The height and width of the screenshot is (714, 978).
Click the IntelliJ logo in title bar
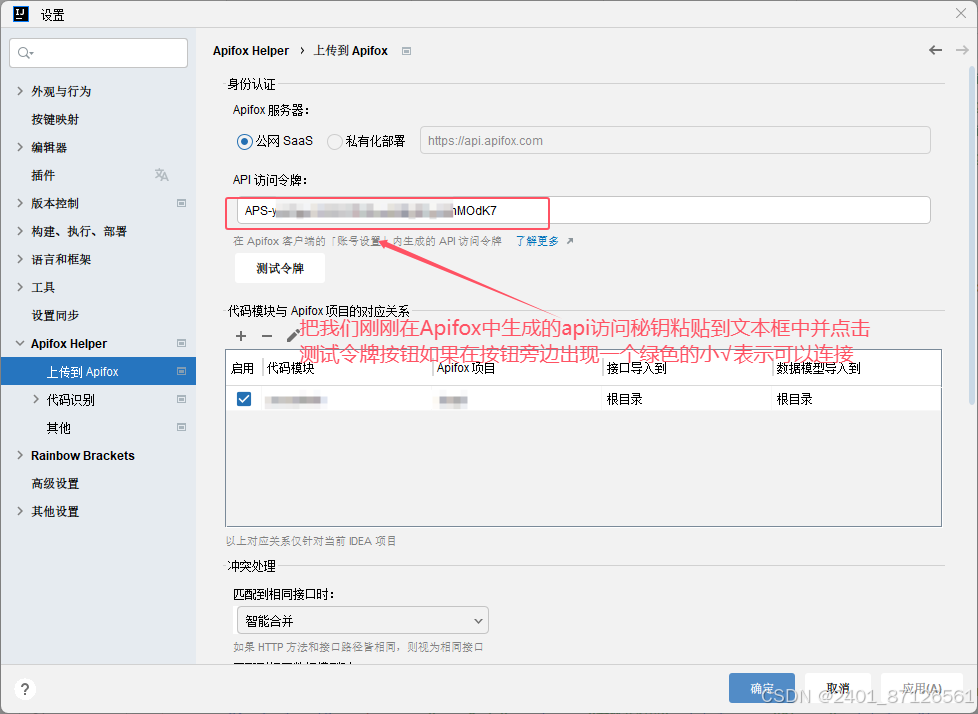coord(21,14)
